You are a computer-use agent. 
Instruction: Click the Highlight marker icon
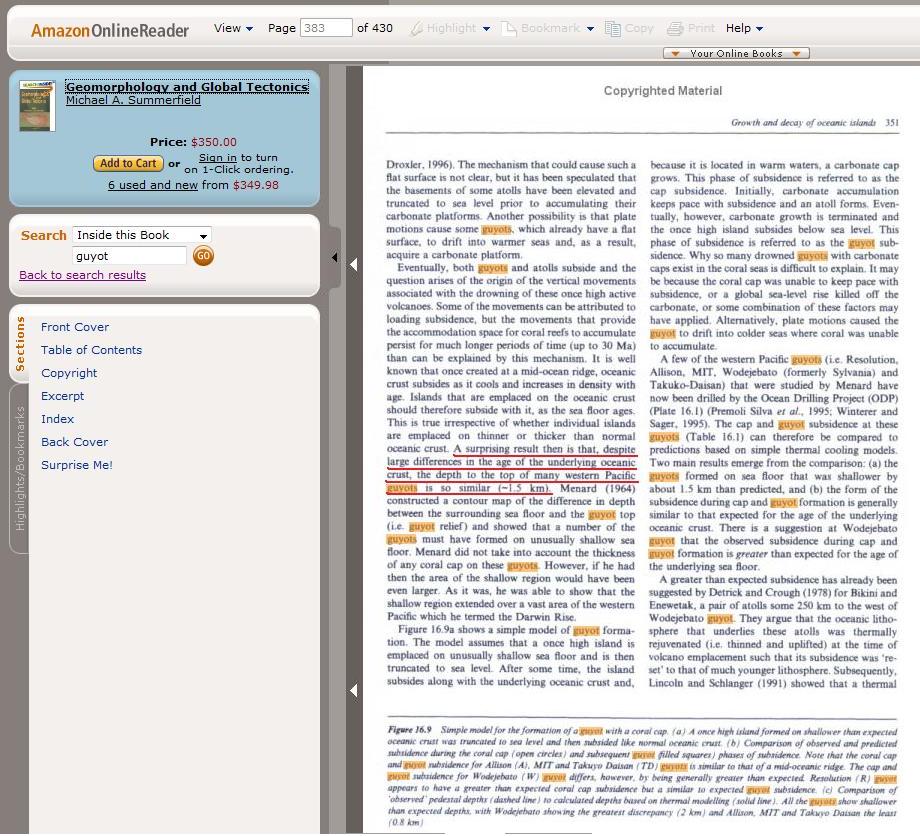pyautogui.click(x=416, y=29)
